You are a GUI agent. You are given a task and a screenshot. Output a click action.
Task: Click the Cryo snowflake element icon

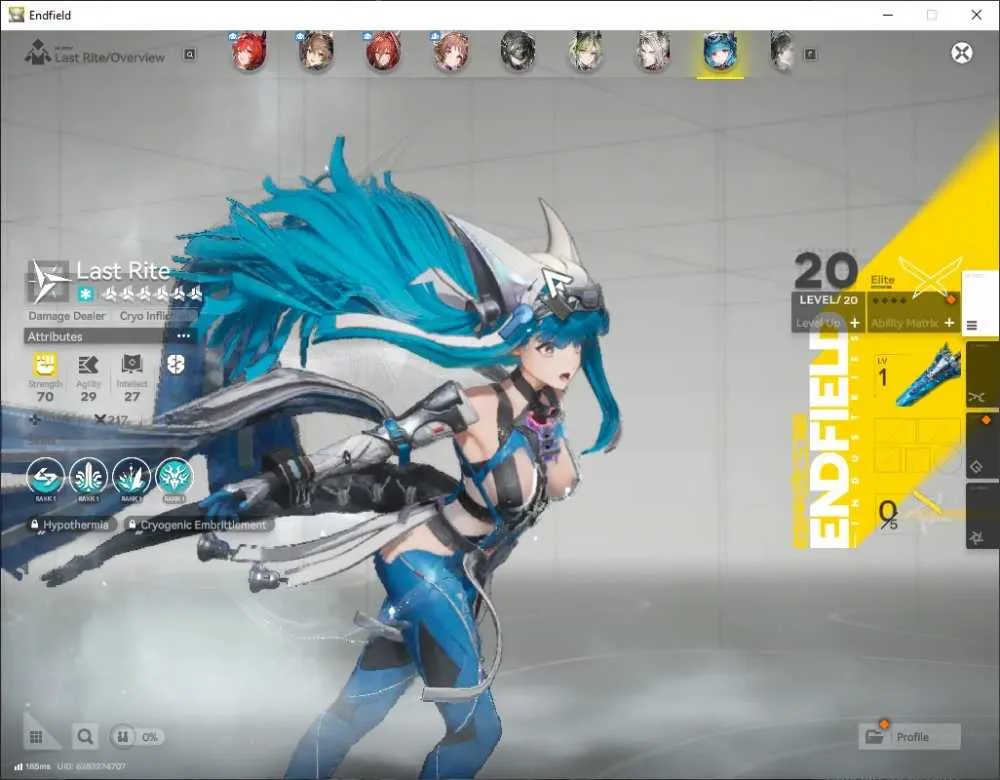(85, 294)
